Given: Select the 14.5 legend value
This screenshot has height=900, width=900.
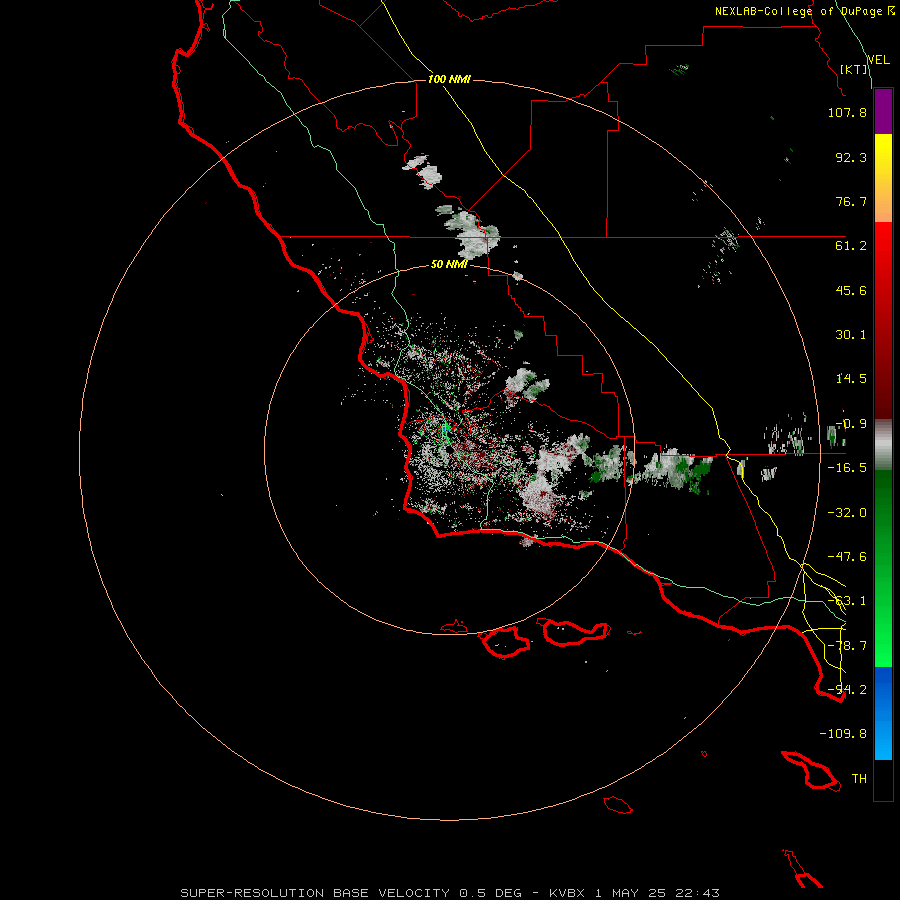Looking at the screenshot, I should coord(851,379).
